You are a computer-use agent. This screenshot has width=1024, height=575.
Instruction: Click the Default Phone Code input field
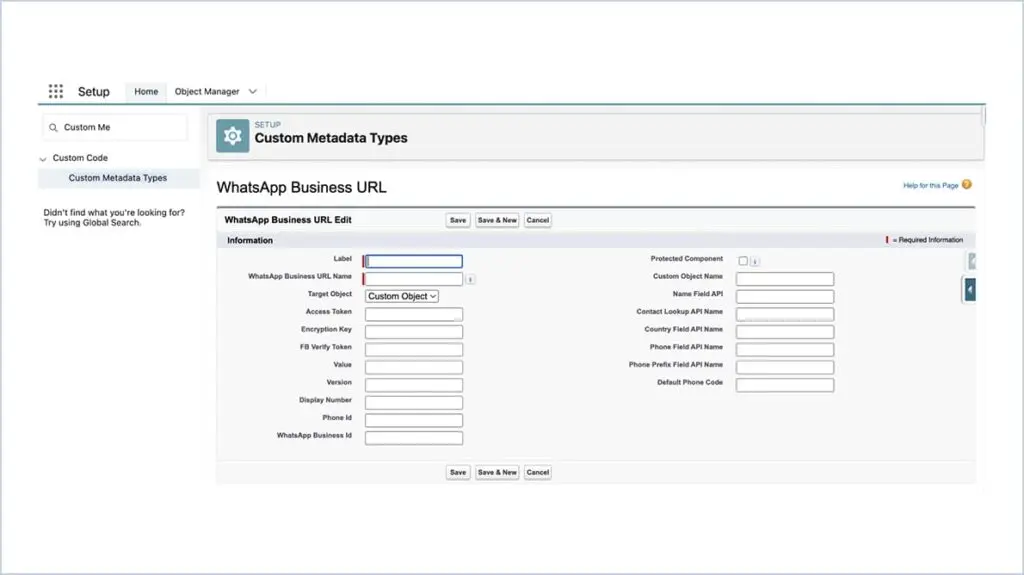point(784,385)
